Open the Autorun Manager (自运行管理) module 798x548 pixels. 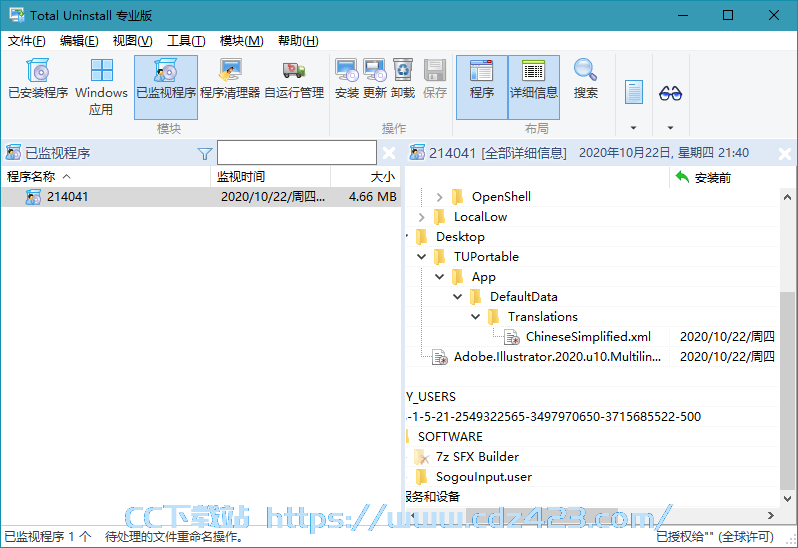pyautogui.click(x=294, y=79)
